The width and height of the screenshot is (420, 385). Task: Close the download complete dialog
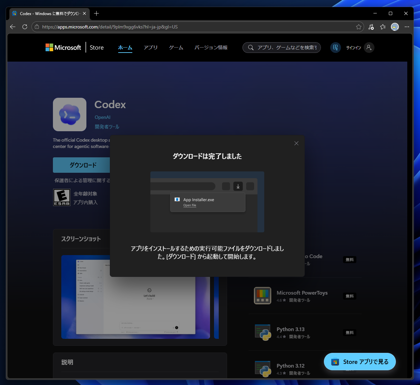click(x=296, y=143)
